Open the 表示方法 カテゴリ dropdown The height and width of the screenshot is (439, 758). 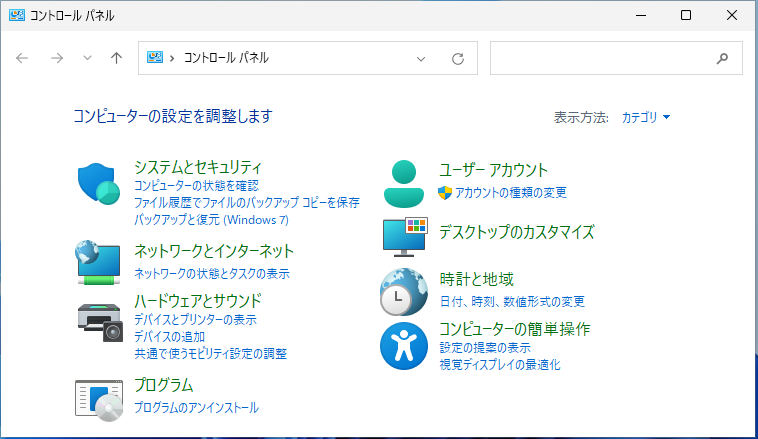(x=646, y=117)
